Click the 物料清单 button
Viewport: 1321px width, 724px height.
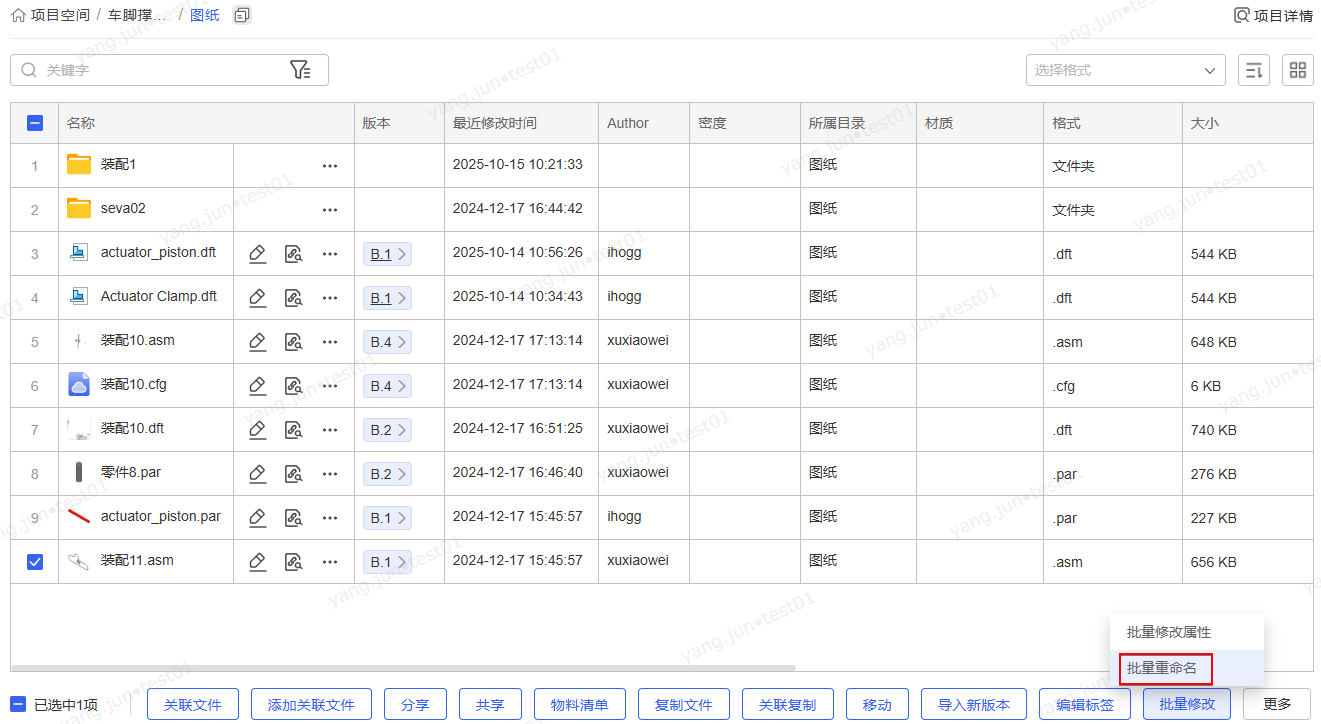tap(580, 704)
